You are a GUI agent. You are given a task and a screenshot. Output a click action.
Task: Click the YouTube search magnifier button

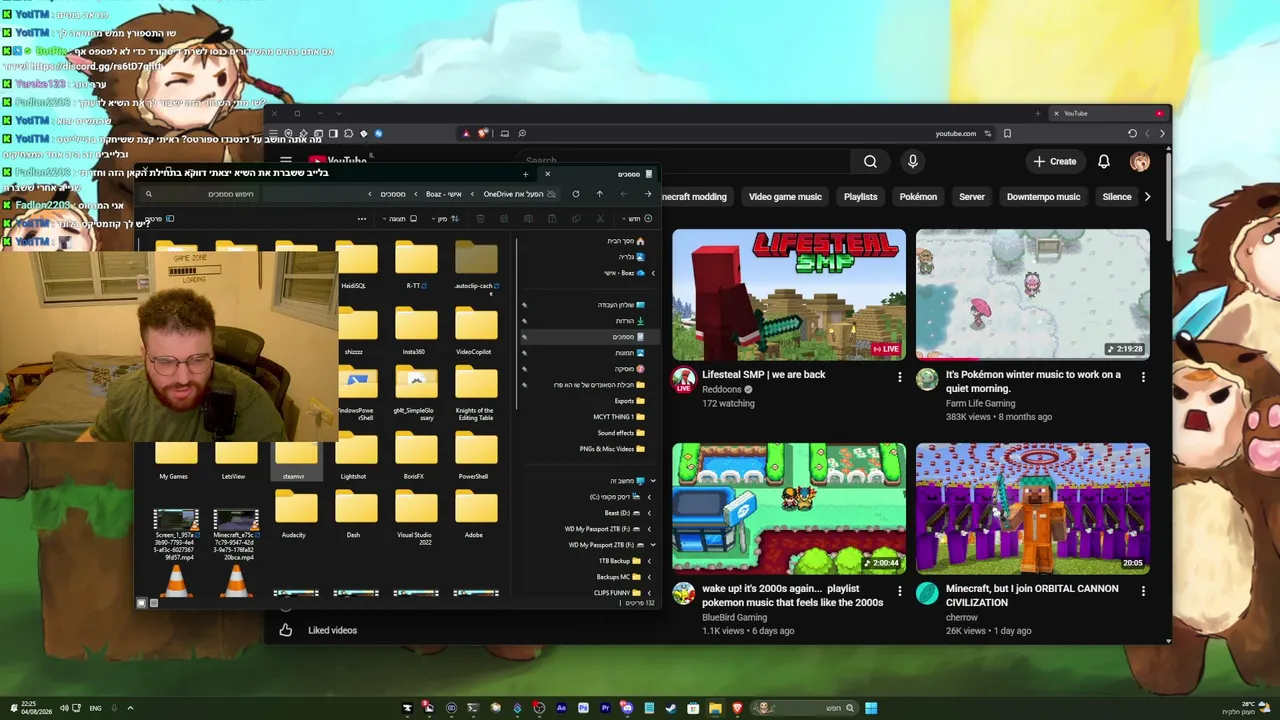870,161
